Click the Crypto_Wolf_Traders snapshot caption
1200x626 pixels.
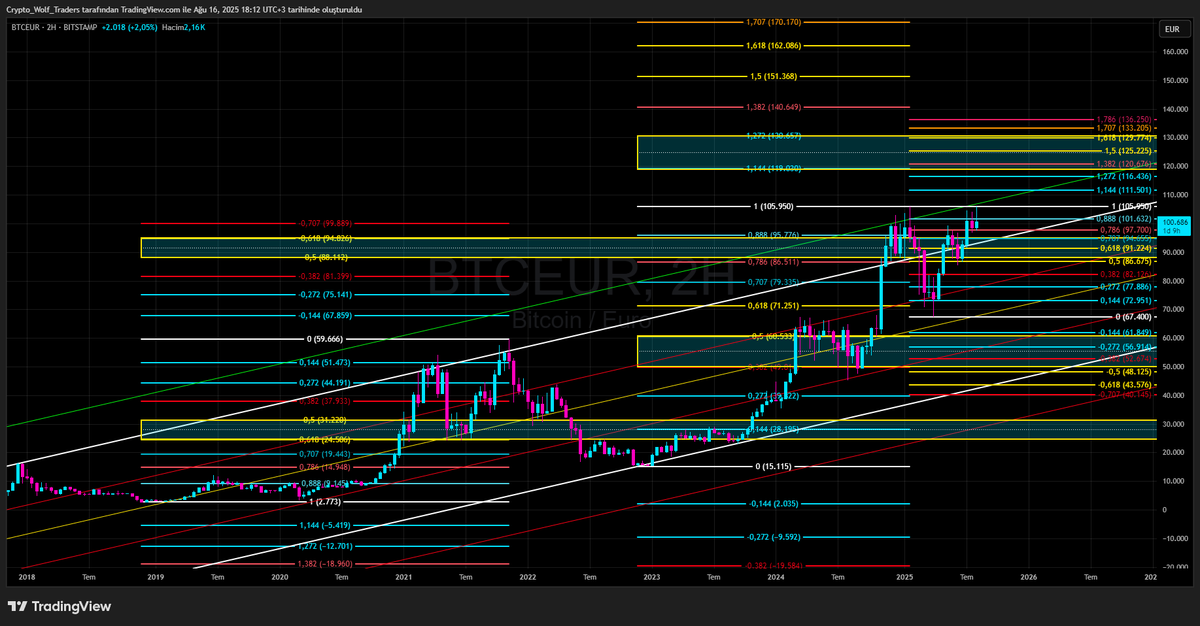pyautogui.click(x=184, y=9)
